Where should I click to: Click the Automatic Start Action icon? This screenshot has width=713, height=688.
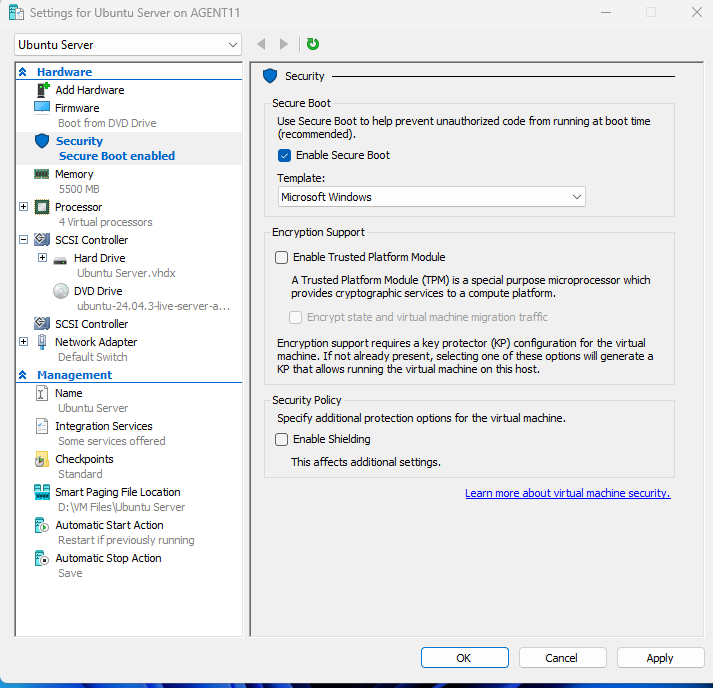[42, 526]
